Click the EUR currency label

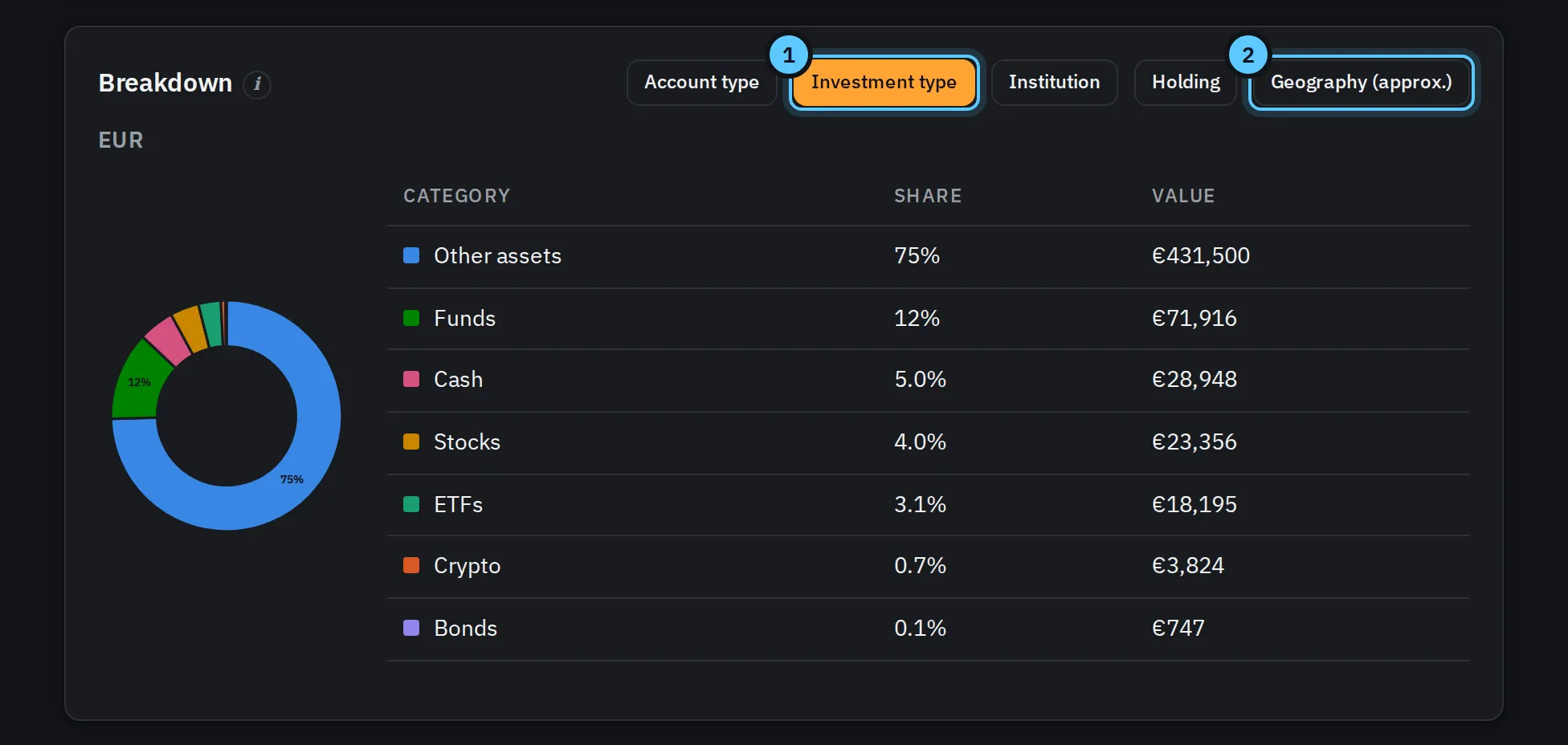point(120,140)
